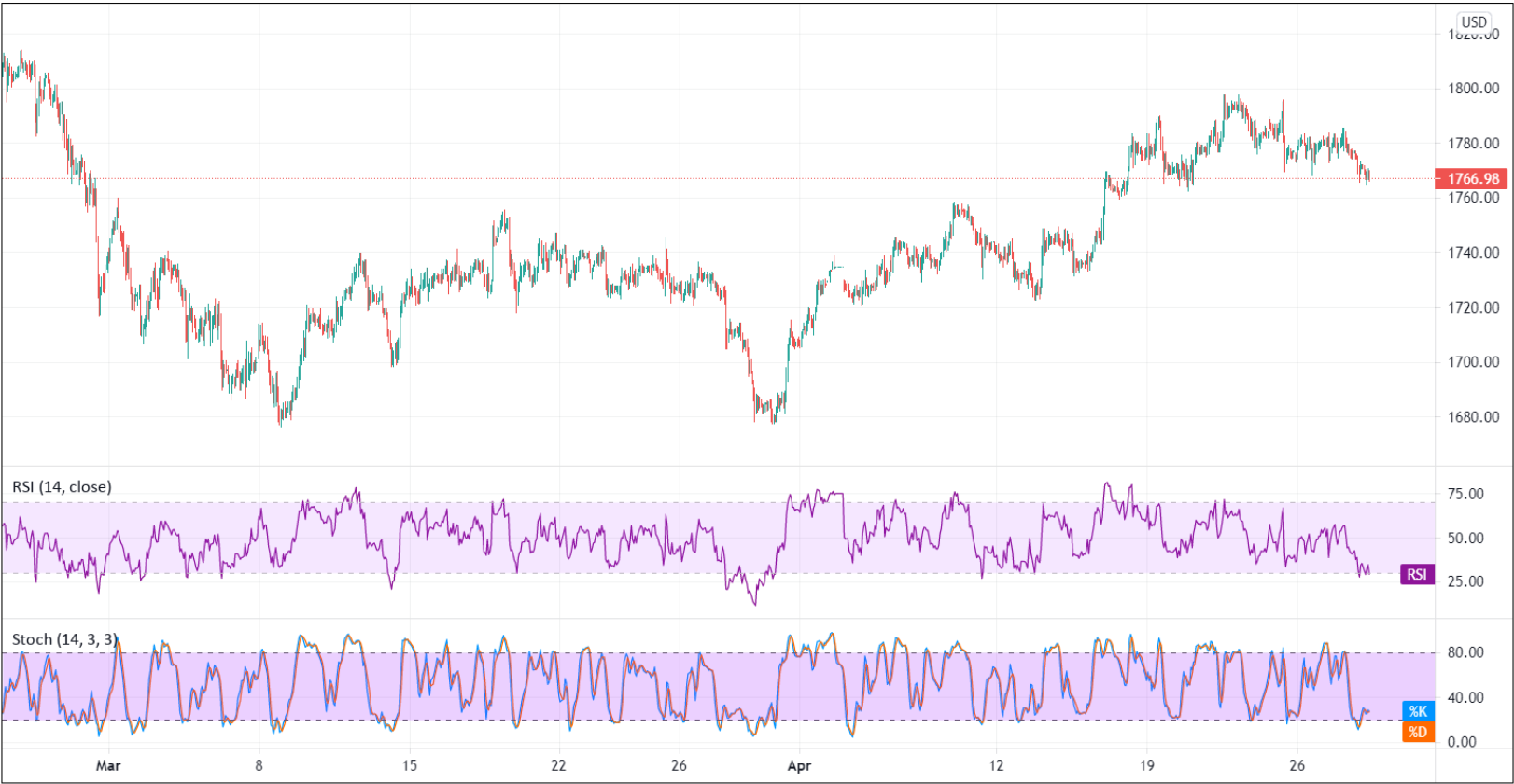Viewport: 1514px width, 784px height.
Task: Click the RSI (14, close) indicator title
Action: click(62, 487)
